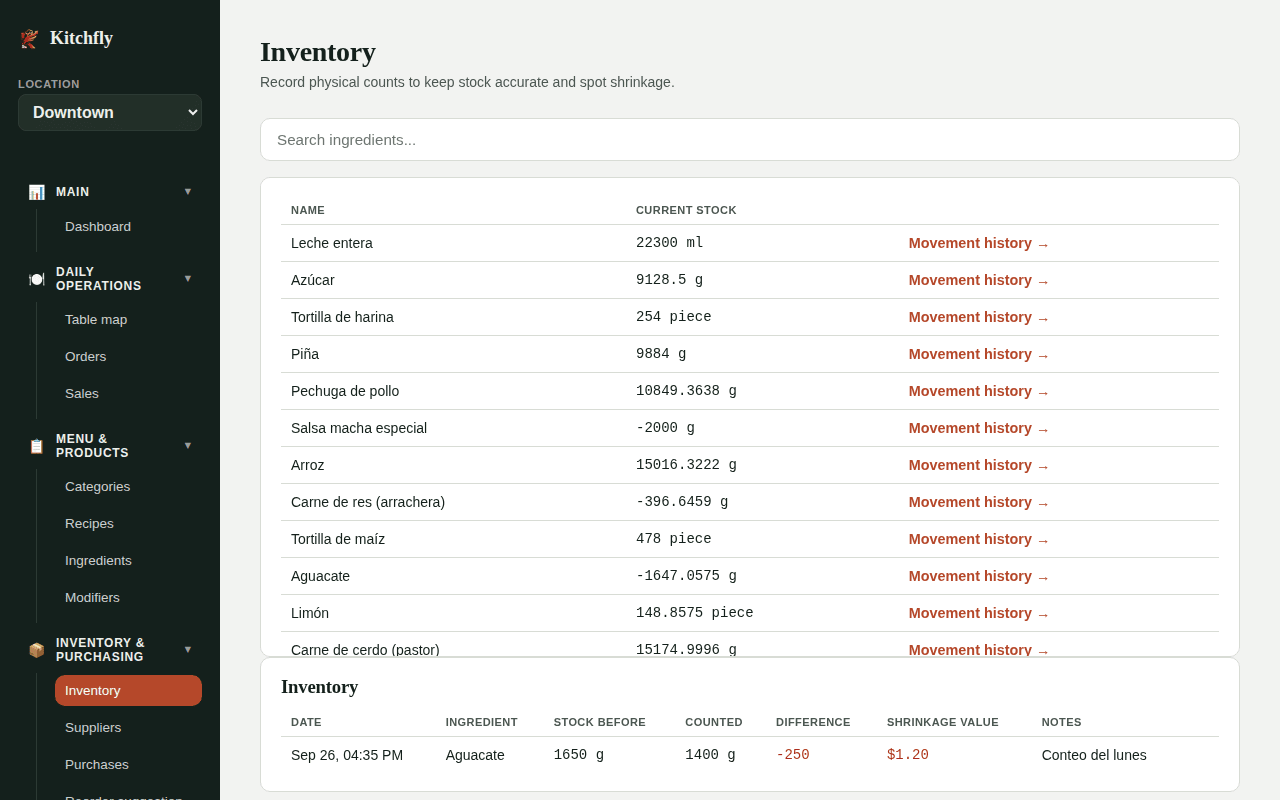
Task: Collapse the Main section chevron
Action: (188, 191)
